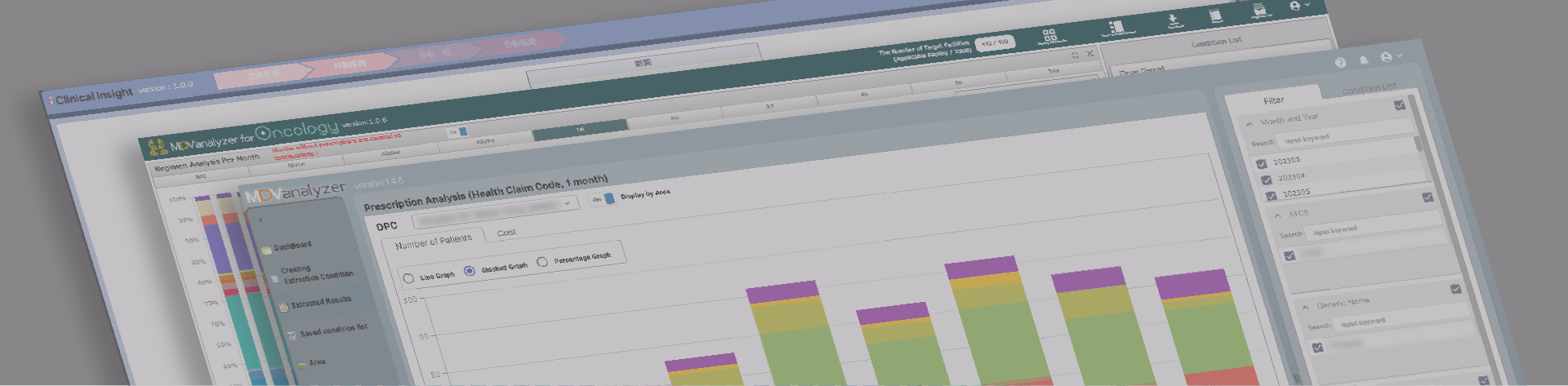Click ATC5 search keyword field
The width and height of the screenshot is (1568, 386).
click(x=1374, y=227)
